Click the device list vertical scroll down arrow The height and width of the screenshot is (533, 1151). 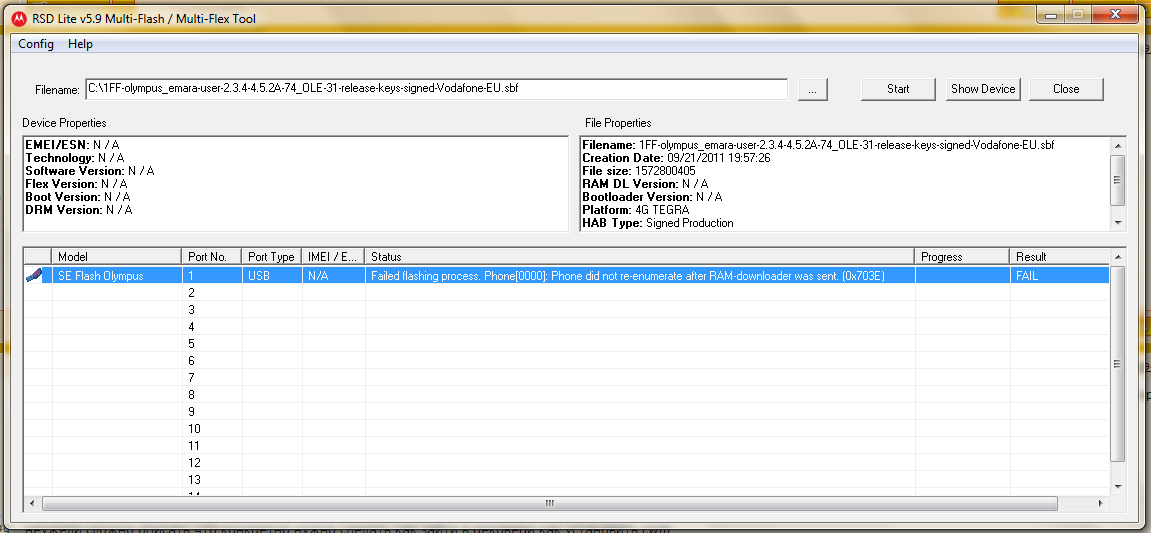click(1117, 486)
